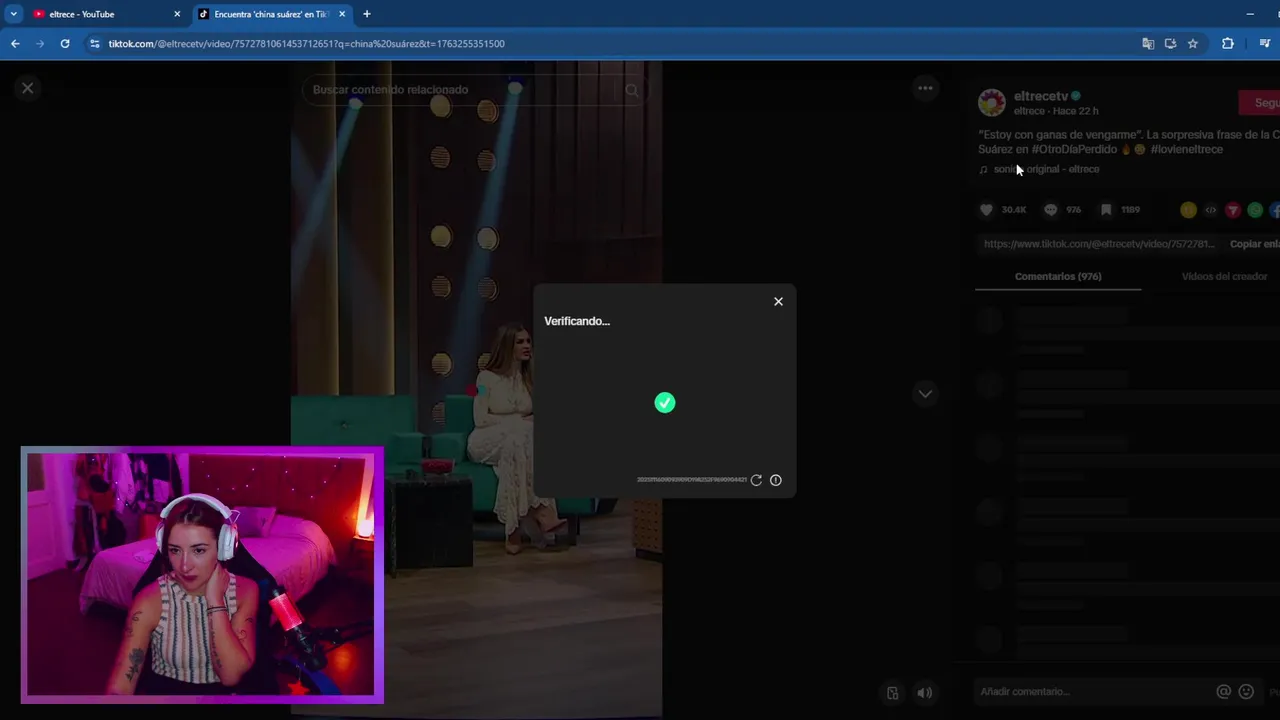Share the video to WhatsApp
Viewport: 1280px width, 720px height.
tap(1255, 210)
